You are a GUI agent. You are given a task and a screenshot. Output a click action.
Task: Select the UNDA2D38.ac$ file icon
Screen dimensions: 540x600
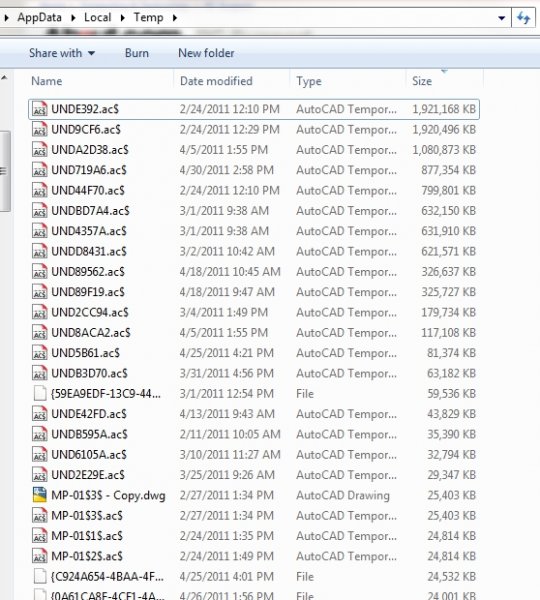click(x=39, y=150)
